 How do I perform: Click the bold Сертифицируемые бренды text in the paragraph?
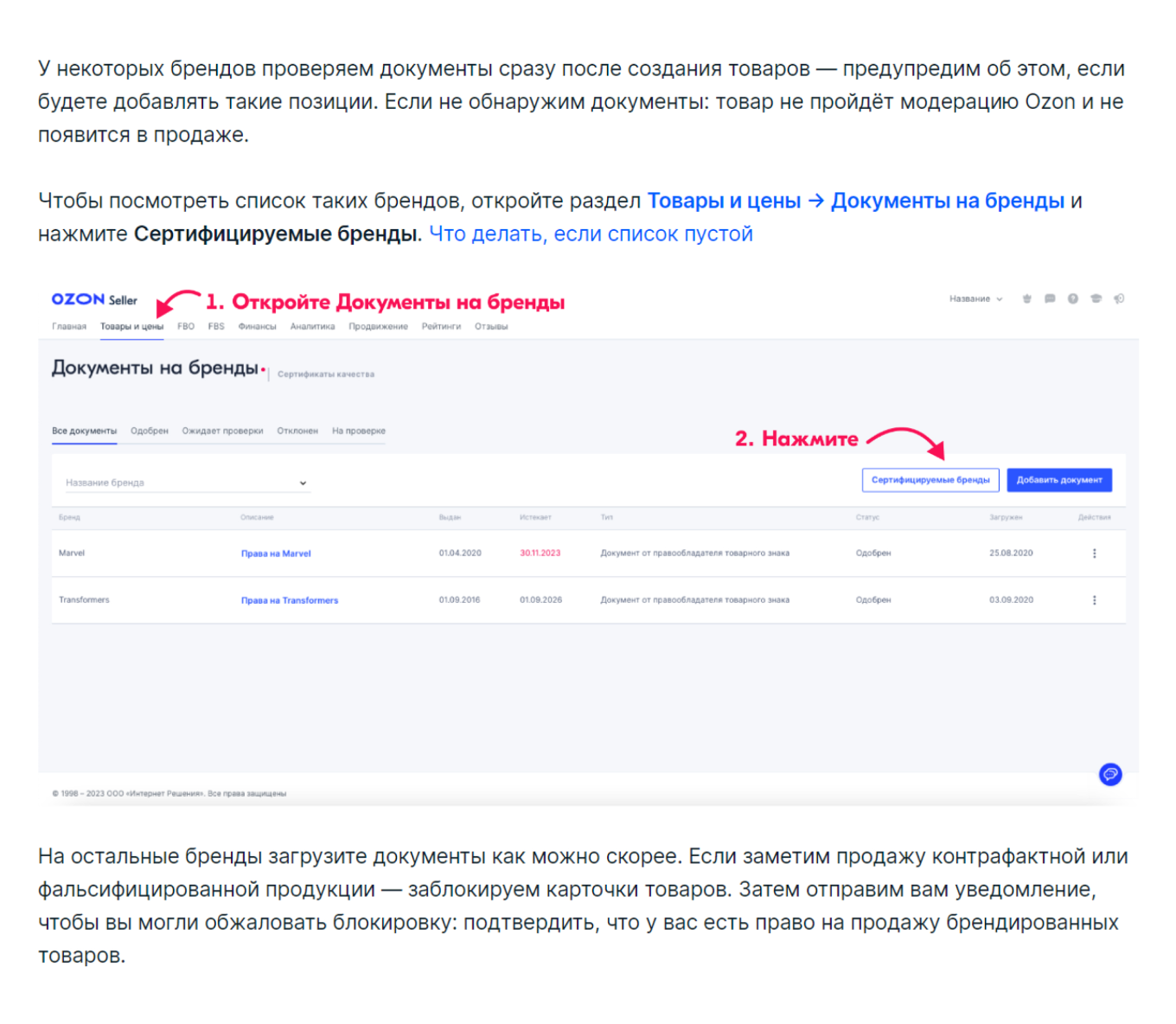tap(276, 234)
